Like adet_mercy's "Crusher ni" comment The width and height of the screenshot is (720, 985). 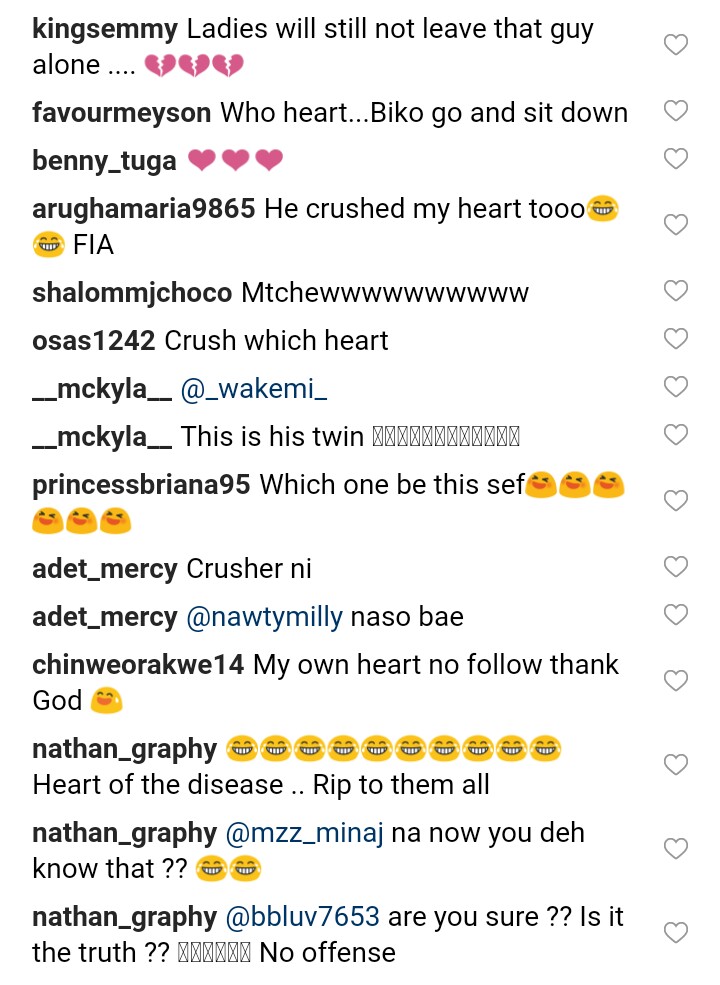(676, 567)
